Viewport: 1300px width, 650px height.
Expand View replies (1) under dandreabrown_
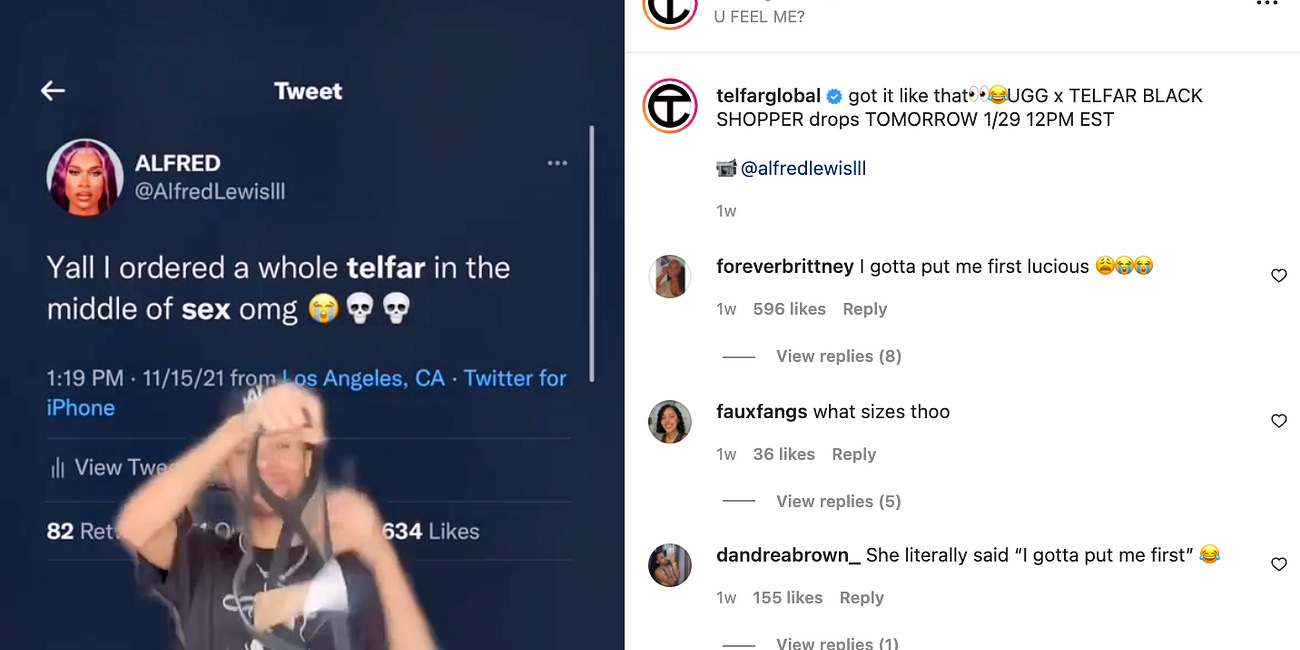(838, 643)
